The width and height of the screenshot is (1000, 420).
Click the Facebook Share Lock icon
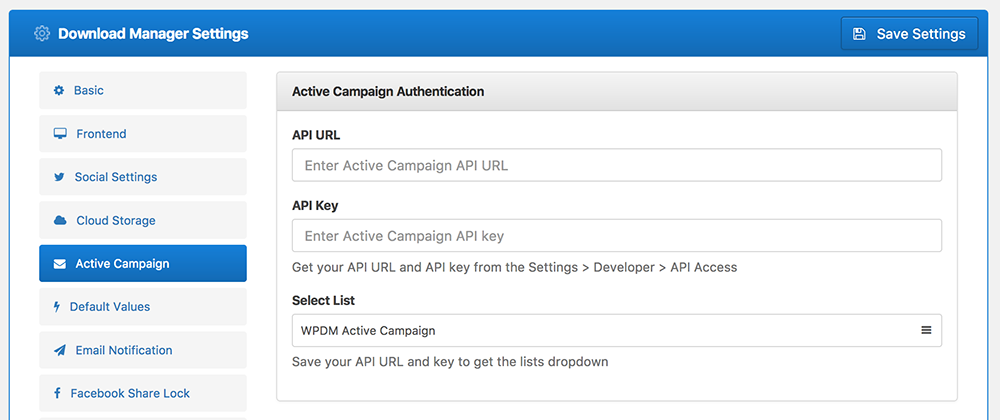click(x=57, y=393)
